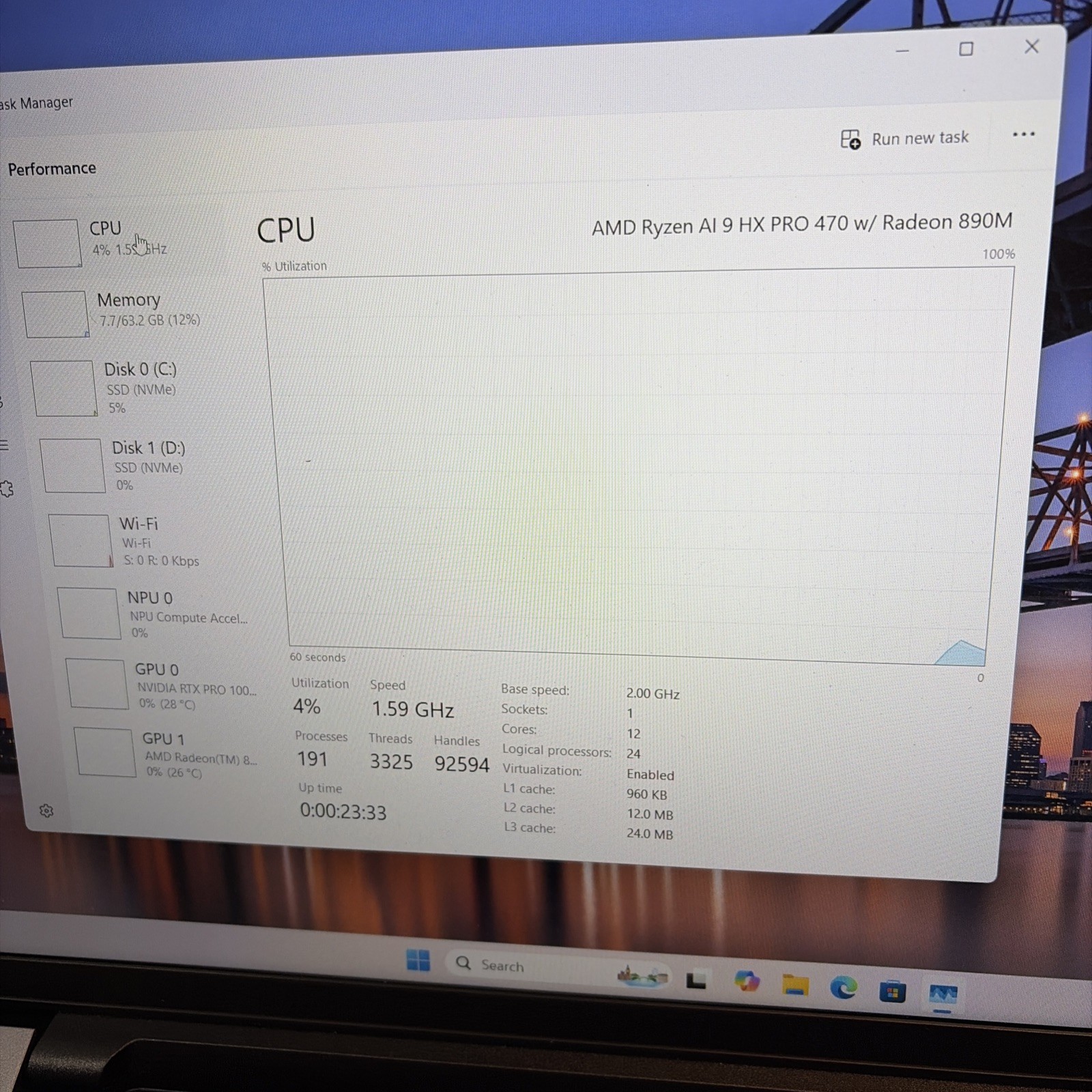Launch Microsoft Edge from the taskbar
The image size is (1092, 1092).
[x=844, y=988]
